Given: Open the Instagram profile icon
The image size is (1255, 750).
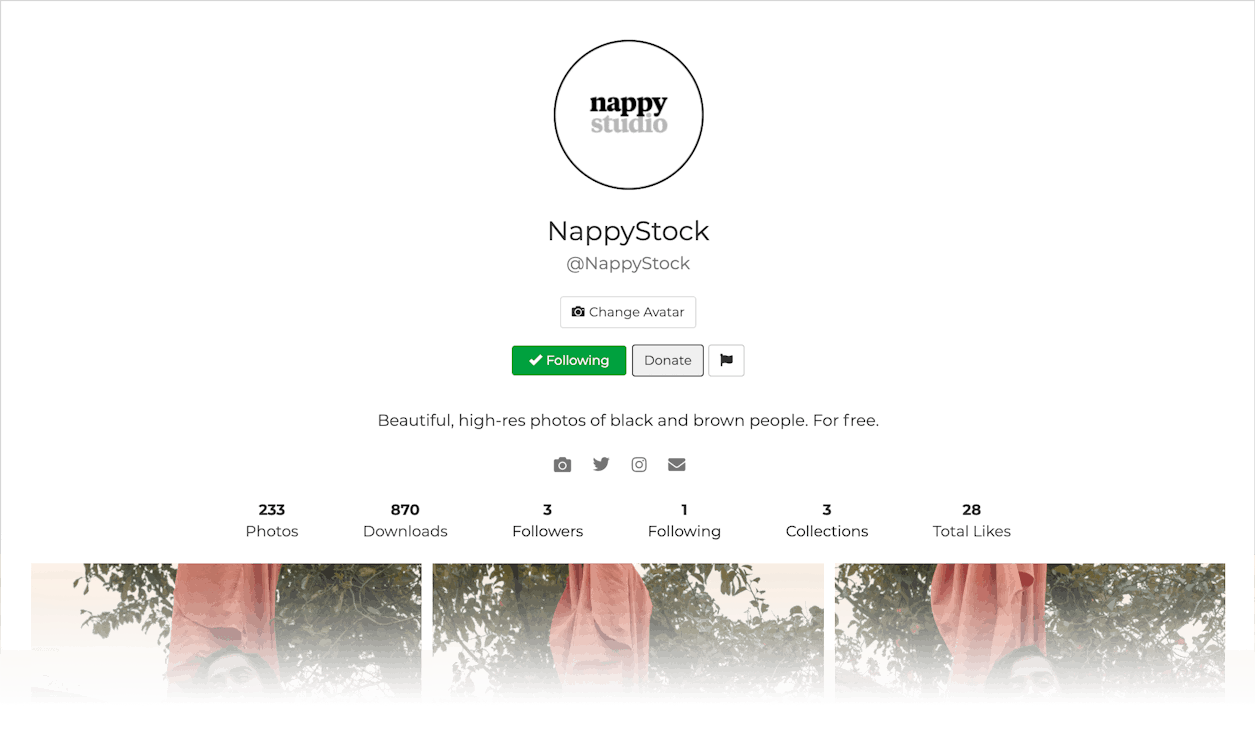Looking at the screenshot, I should [x=639, y=464].
